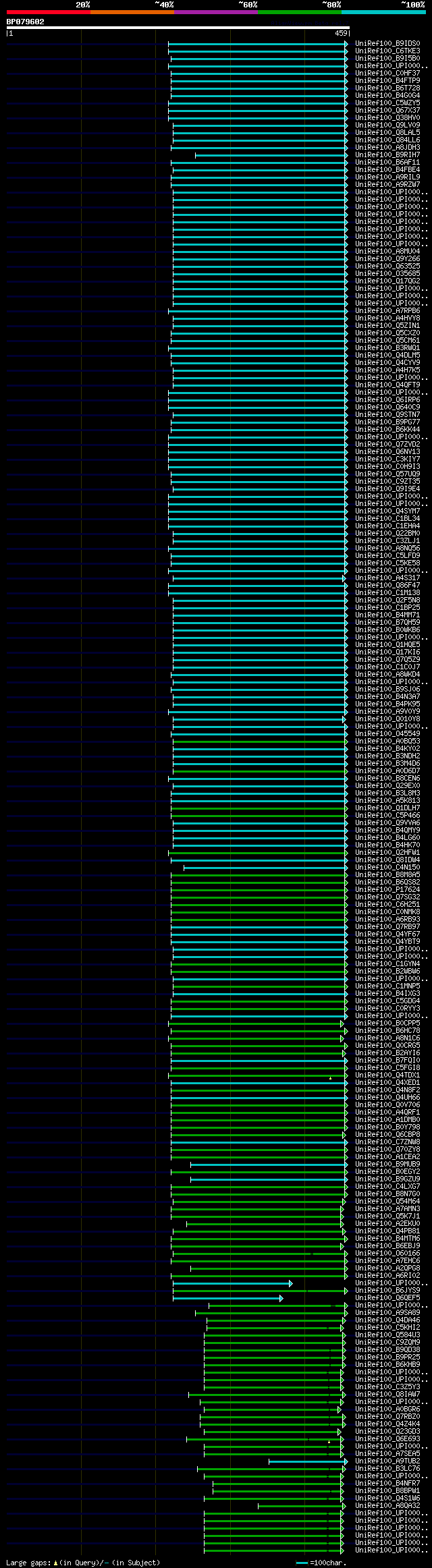432x1568 pixels.
Task: Select hit label UniRef100_C5WZY5
Action: click(387, 103)
